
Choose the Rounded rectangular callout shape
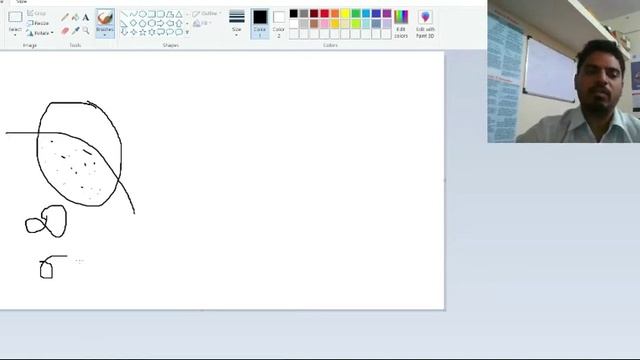click(x=161, y=32)
